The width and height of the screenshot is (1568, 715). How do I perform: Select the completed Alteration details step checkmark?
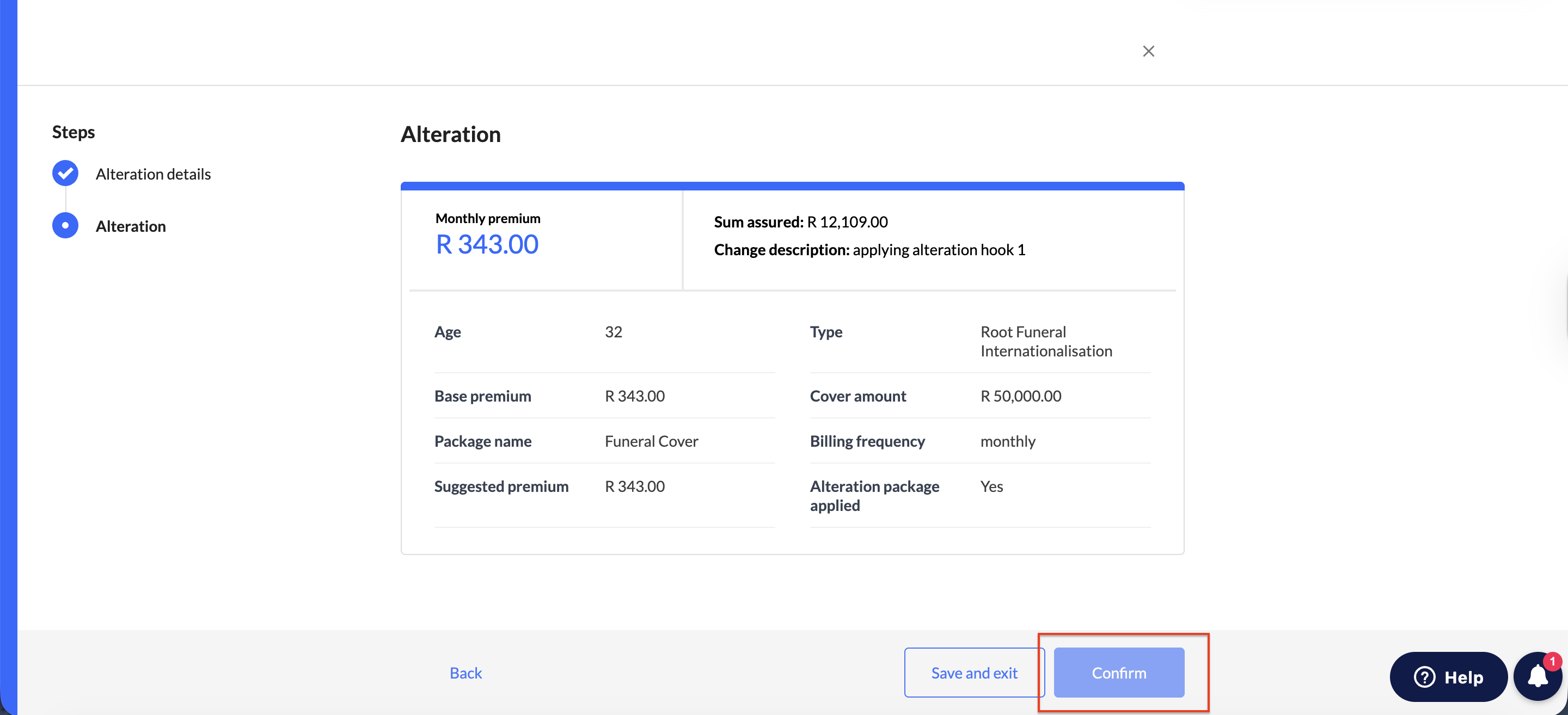[65, 174]
